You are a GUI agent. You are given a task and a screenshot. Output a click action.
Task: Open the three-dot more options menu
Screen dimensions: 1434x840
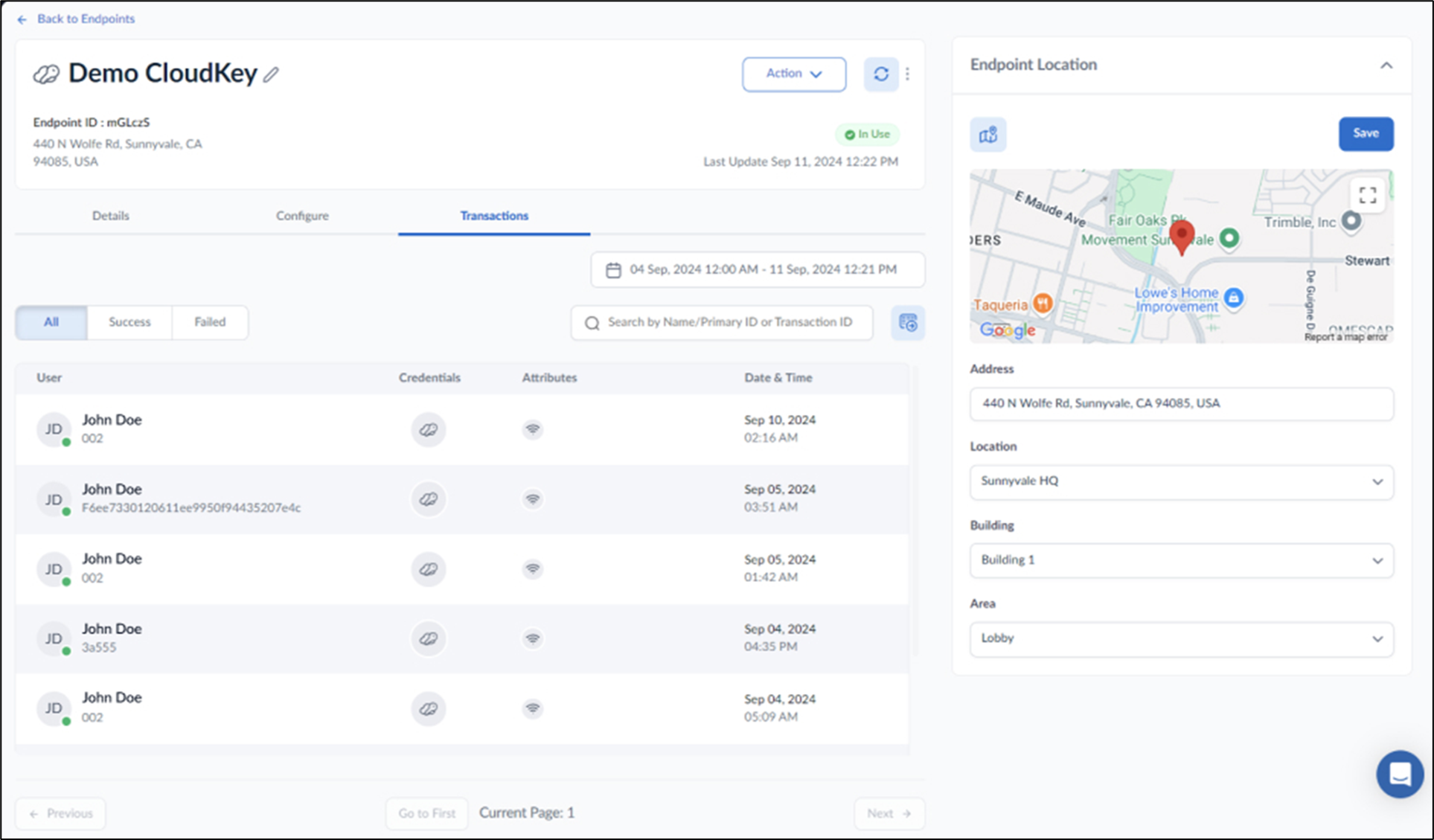click(907, 74)
